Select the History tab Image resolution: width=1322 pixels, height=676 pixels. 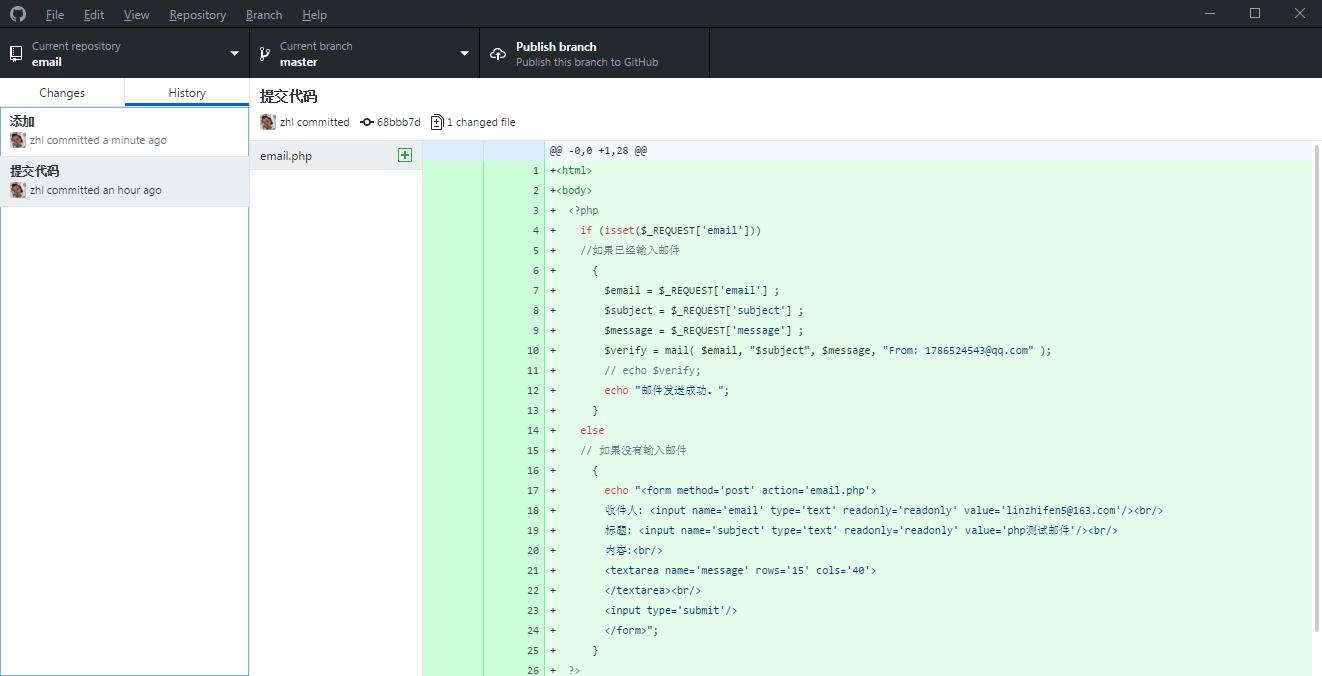187,93
